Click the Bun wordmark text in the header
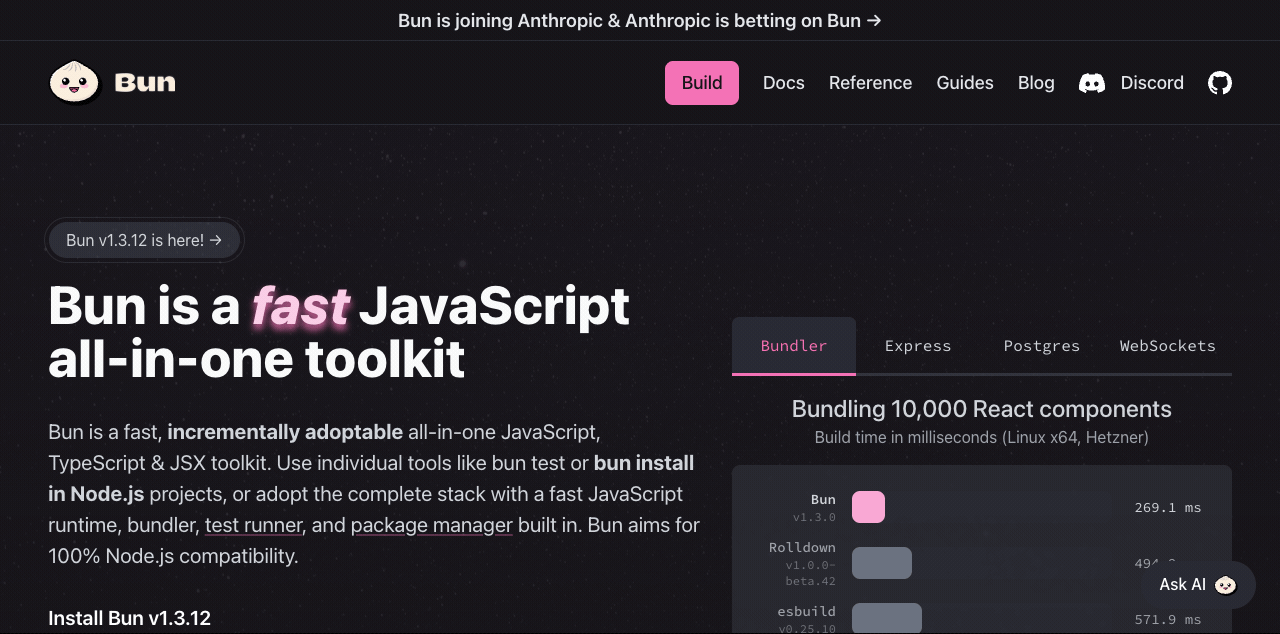The height and width of the screenshot is (634, 1280). pos(145,83)
